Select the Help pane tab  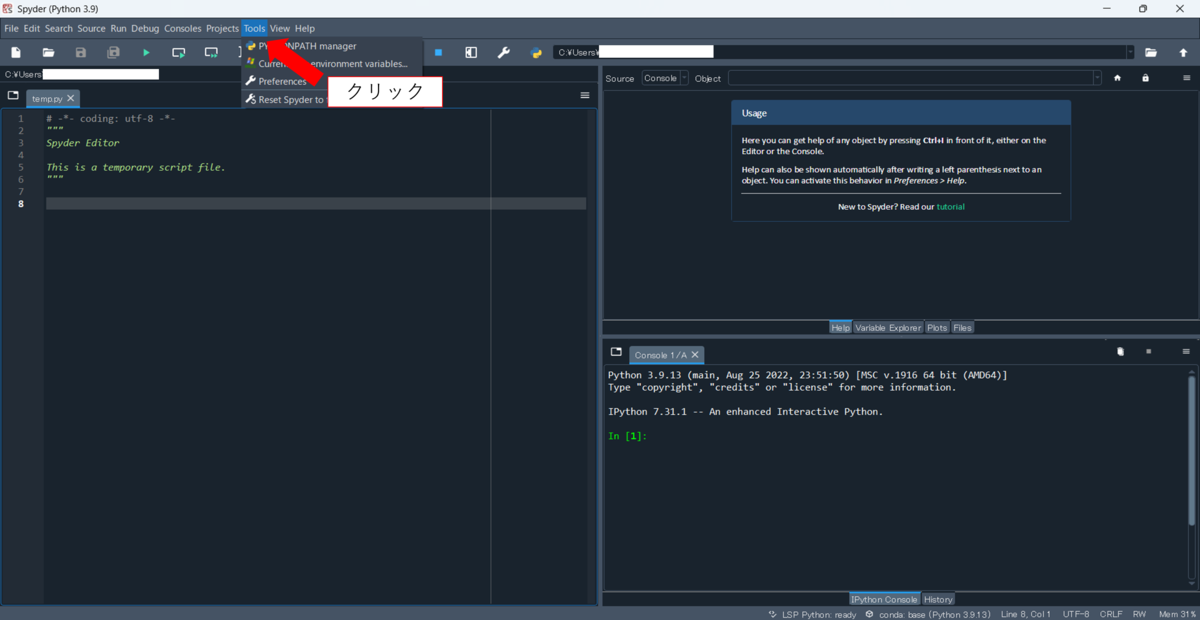click(x=840, y=328)
